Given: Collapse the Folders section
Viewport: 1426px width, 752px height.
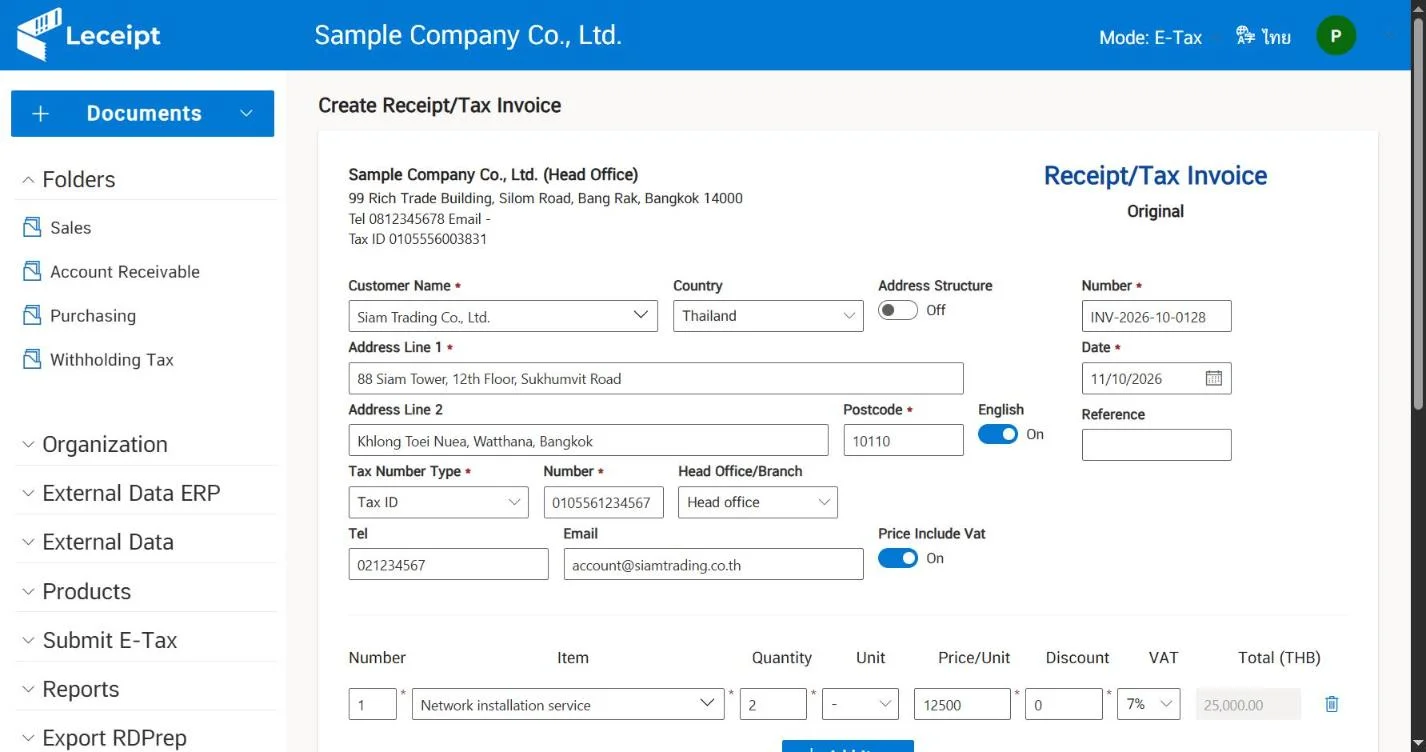Looking at the screenshot, I should tap(145, 180).
